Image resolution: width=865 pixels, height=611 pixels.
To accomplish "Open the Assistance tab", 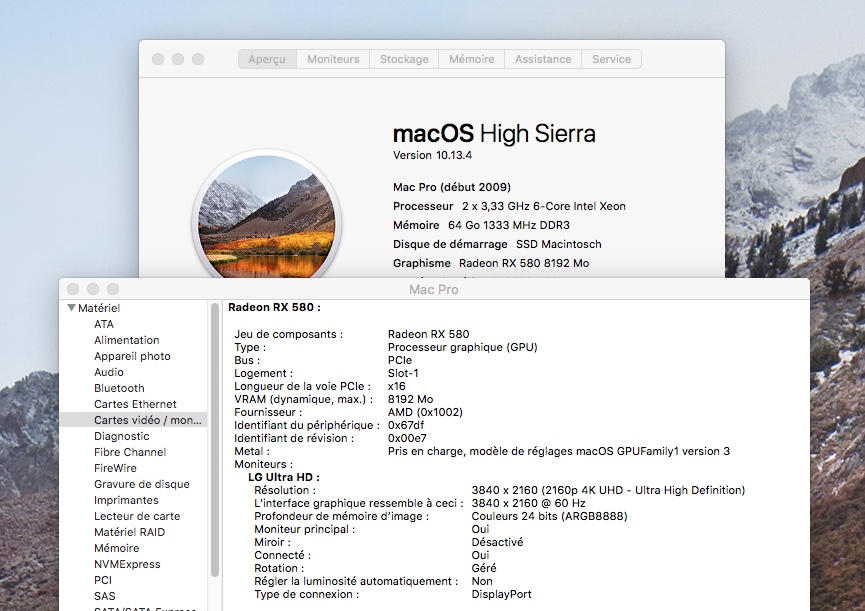I will [x=543, y=59].
